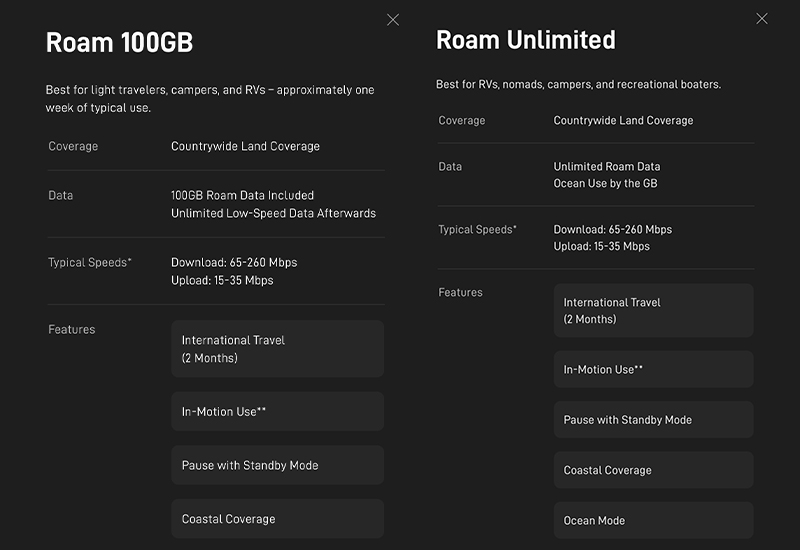Click the Roam Unlimited heading

point(525,40)
